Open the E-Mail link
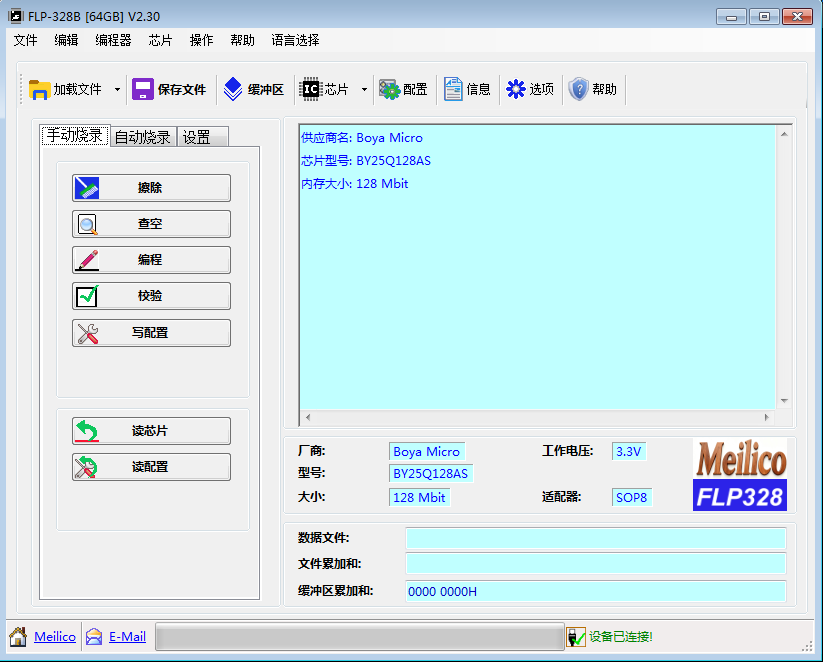 tap(128, 637)
